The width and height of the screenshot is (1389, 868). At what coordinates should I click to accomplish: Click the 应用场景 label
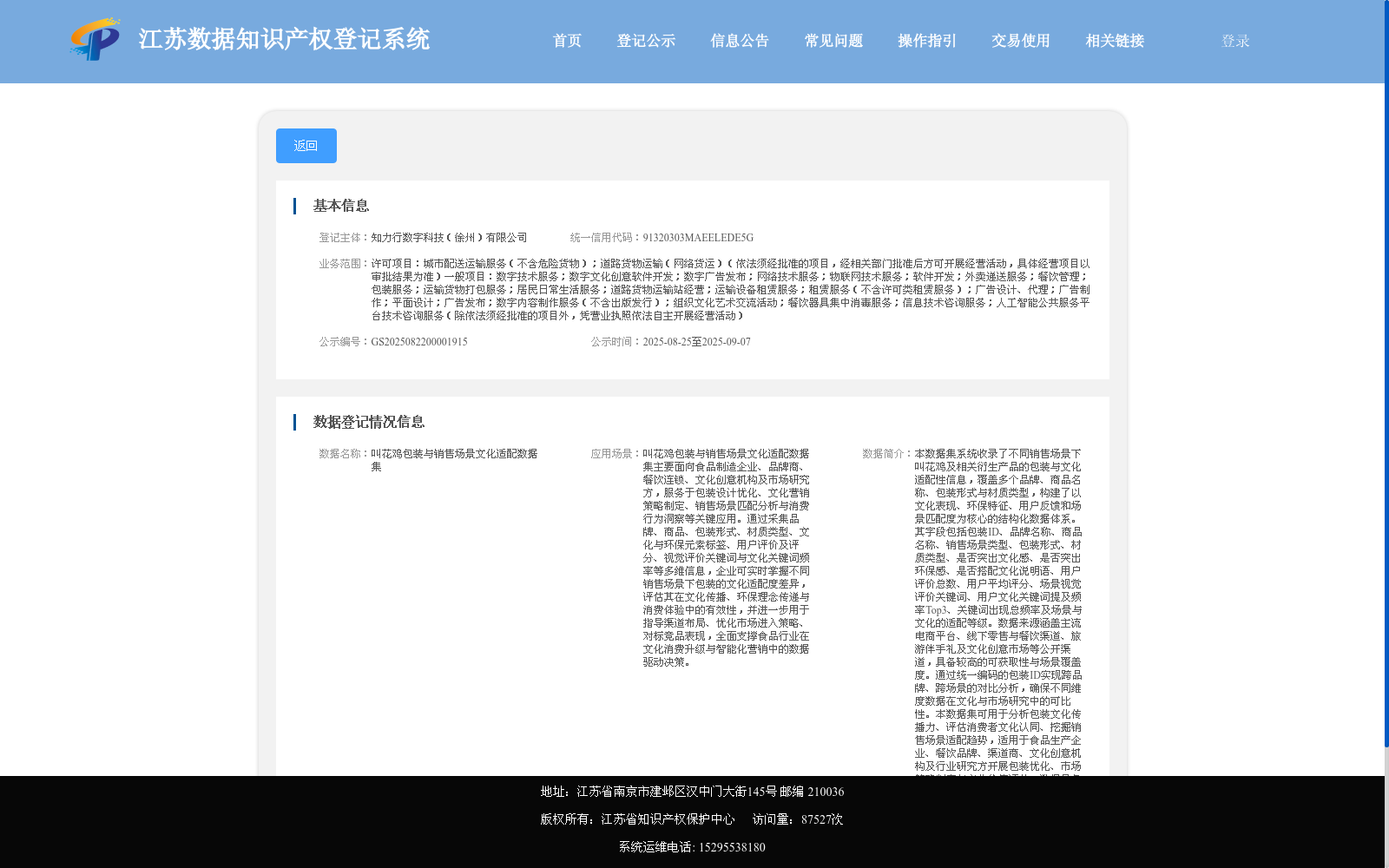pos(616,454)
